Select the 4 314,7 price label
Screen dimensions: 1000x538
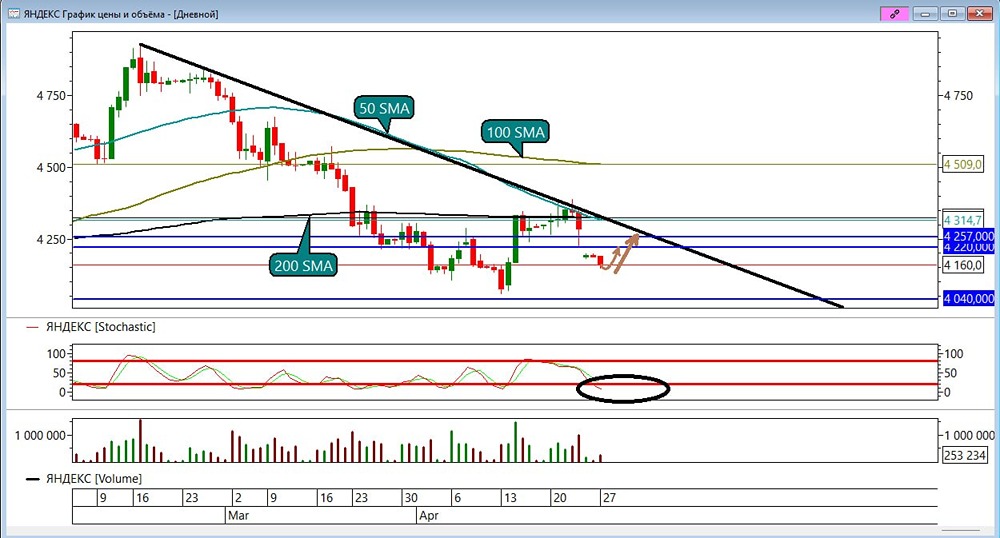(962, 220)
